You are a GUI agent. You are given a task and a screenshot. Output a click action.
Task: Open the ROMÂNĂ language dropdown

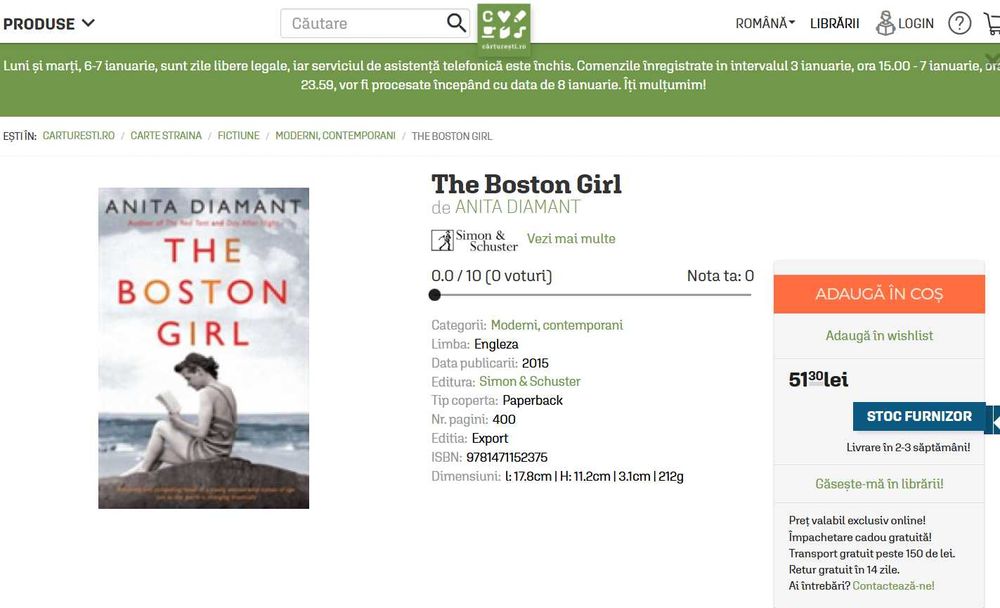[x=765, y=24]
